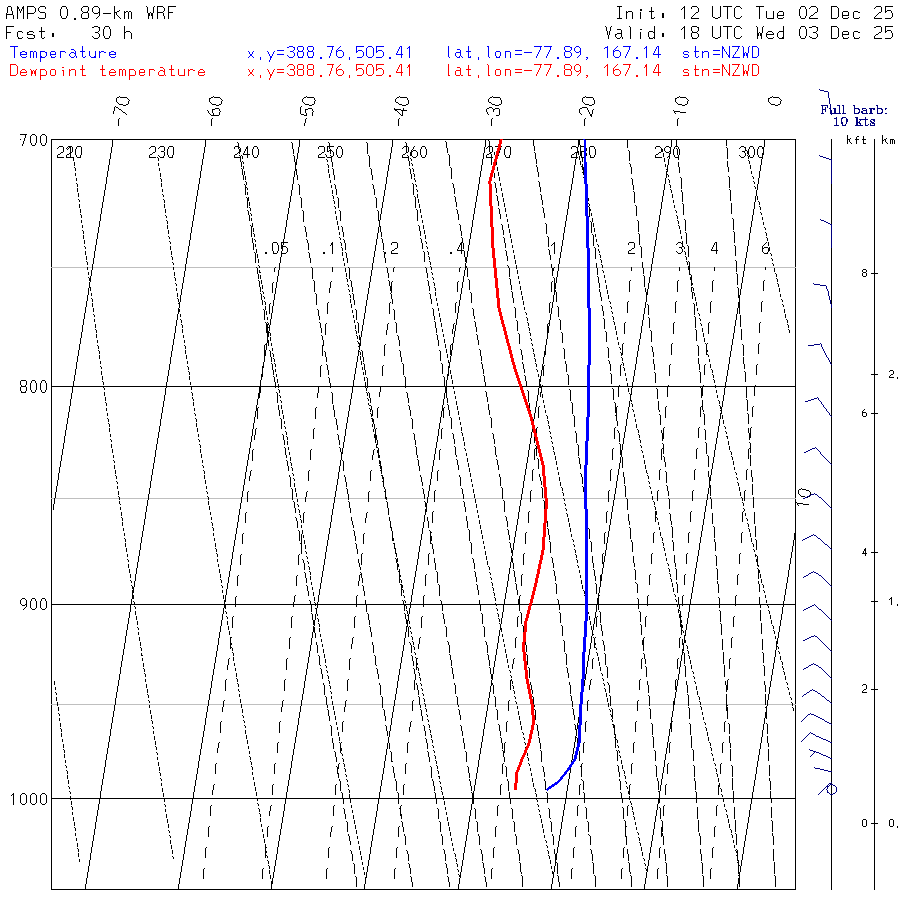Click the surface wind circle near 1000 hPa
Viewport: 900px width, 900px height.
[x=832, y=789]
